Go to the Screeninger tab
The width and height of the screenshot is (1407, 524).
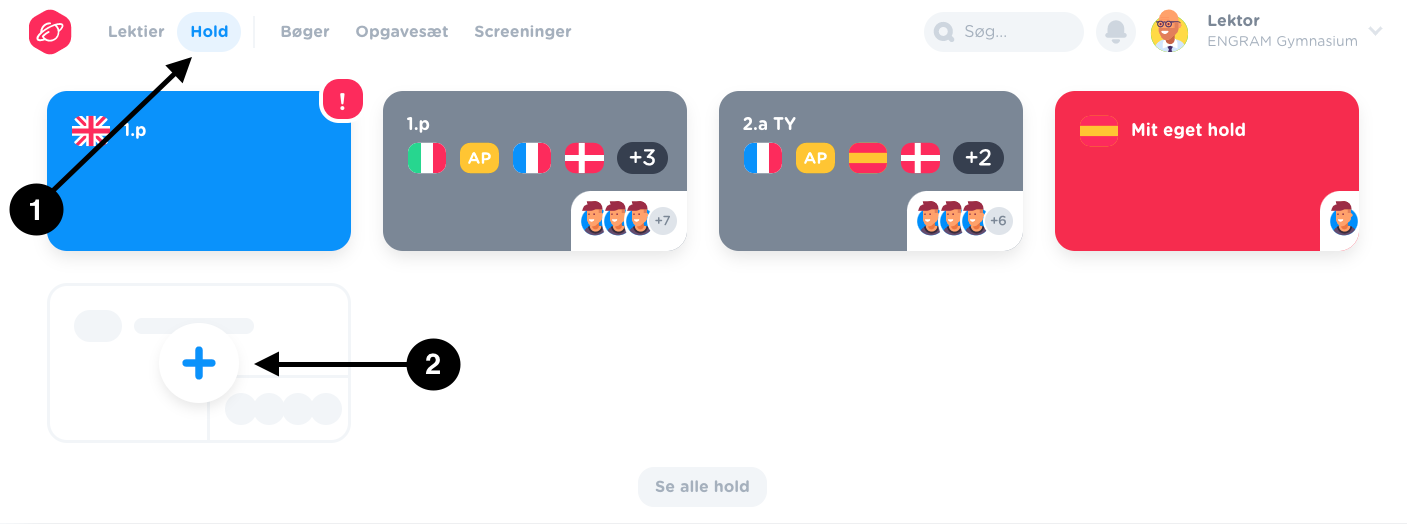pos(523,31)
